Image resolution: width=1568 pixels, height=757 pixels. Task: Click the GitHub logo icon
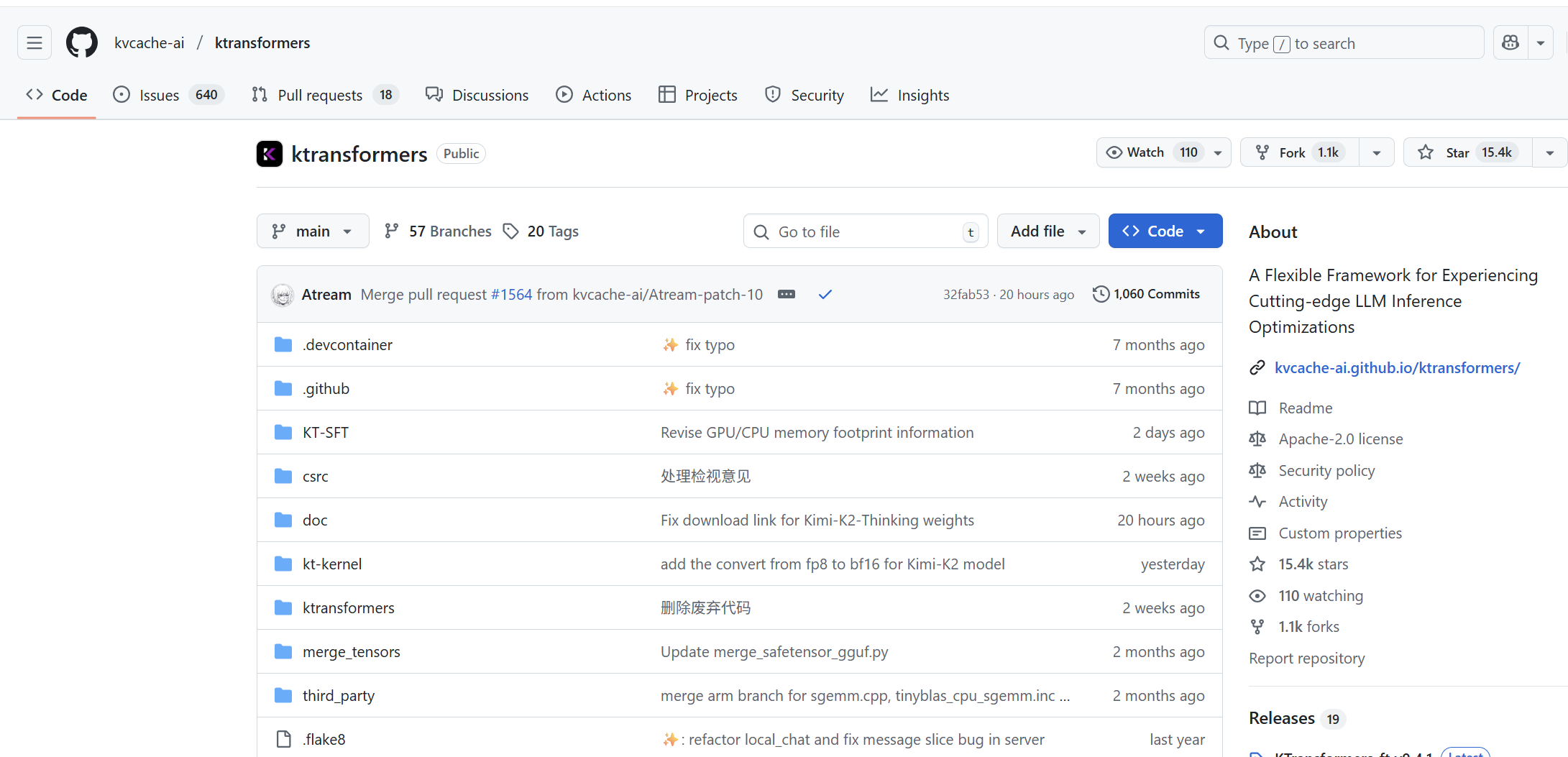tap(82, 43)
